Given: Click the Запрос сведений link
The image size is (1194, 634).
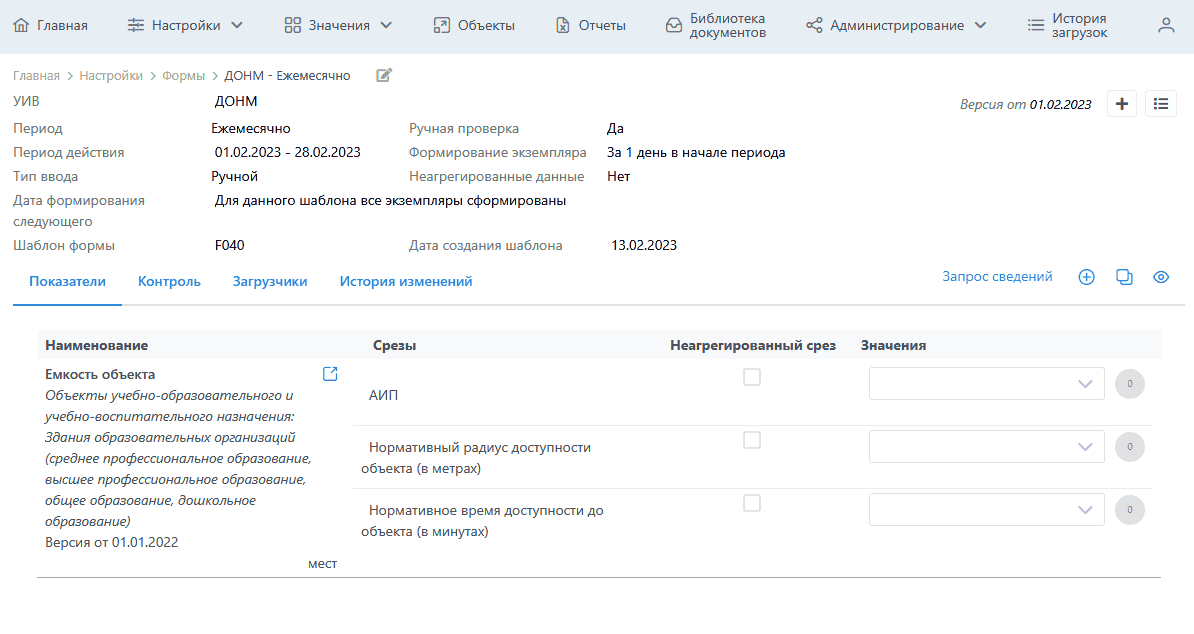Looking at the screenshot, I should click(x=997, y=277).
